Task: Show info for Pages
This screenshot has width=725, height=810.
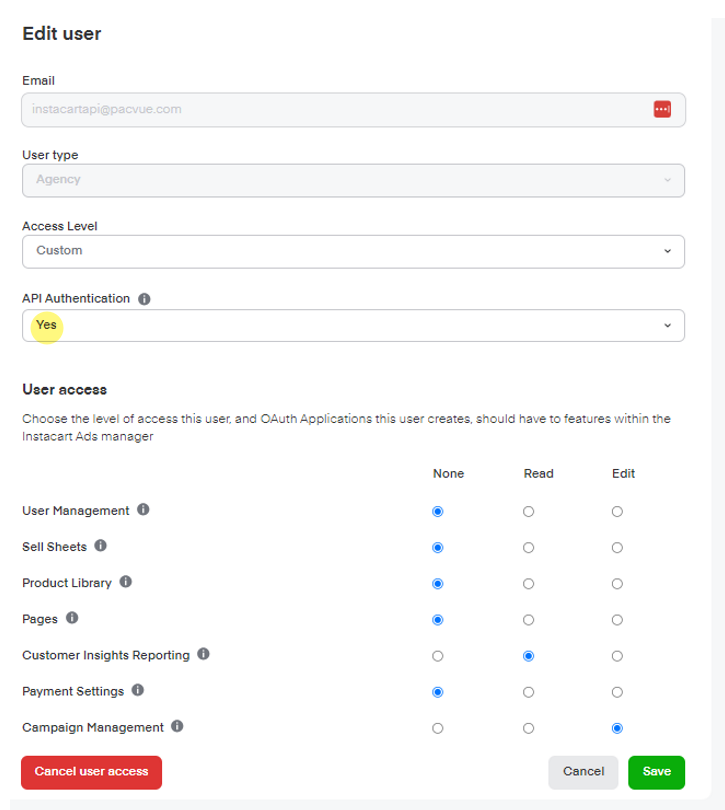Action: click(x=72, y=618)
